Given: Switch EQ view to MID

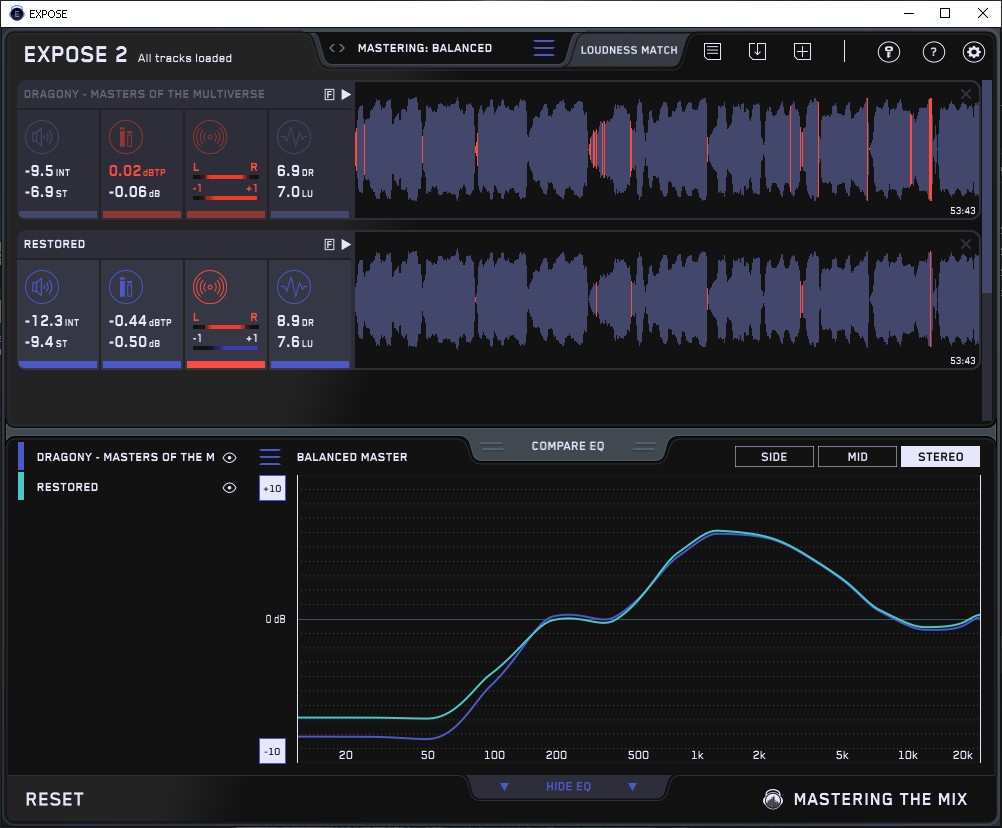Looking at the screenshot, I should point(857,457).
